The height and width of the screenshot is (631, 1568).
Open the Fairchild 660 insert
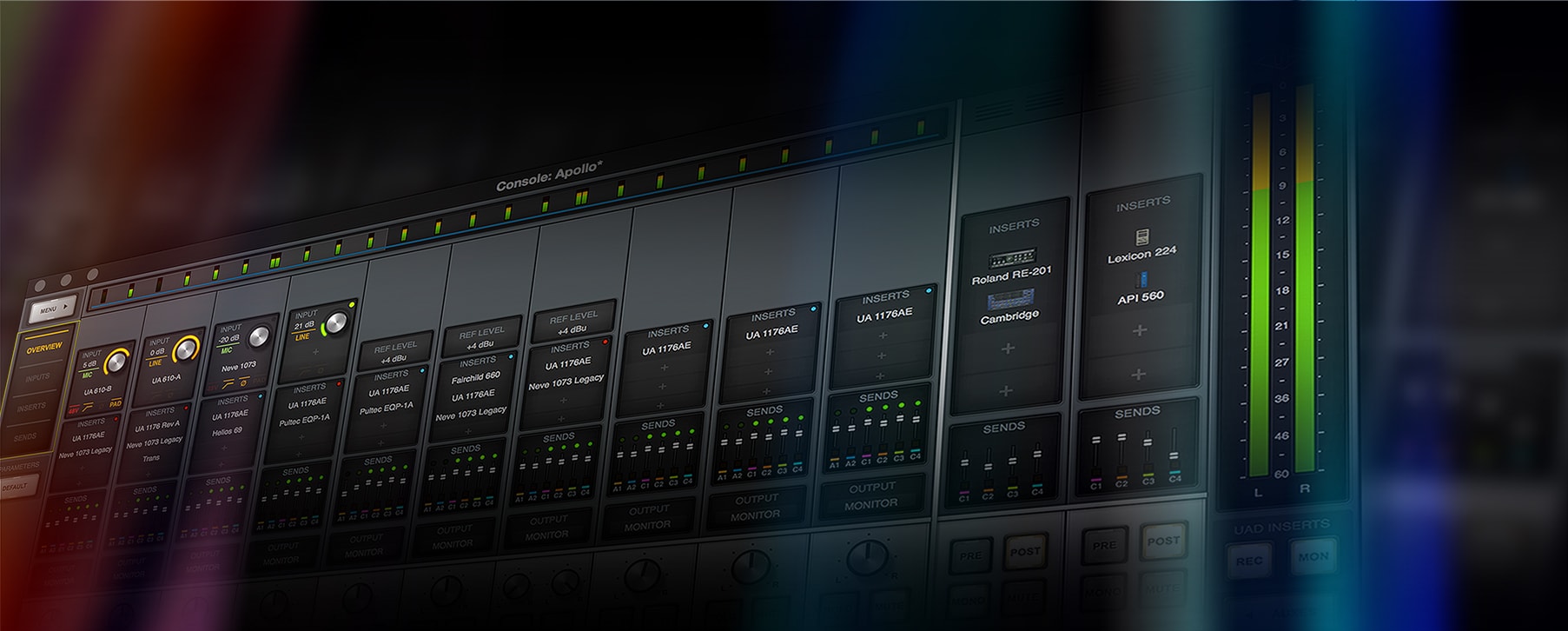(476, 378)
